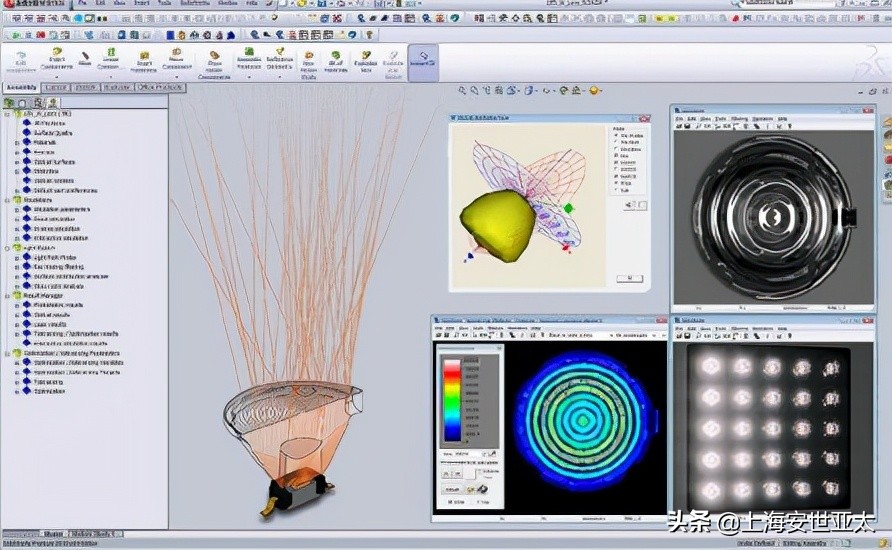Switch to the Assembly ribbon tab
The image size is (892, 550).
[22, 88]
